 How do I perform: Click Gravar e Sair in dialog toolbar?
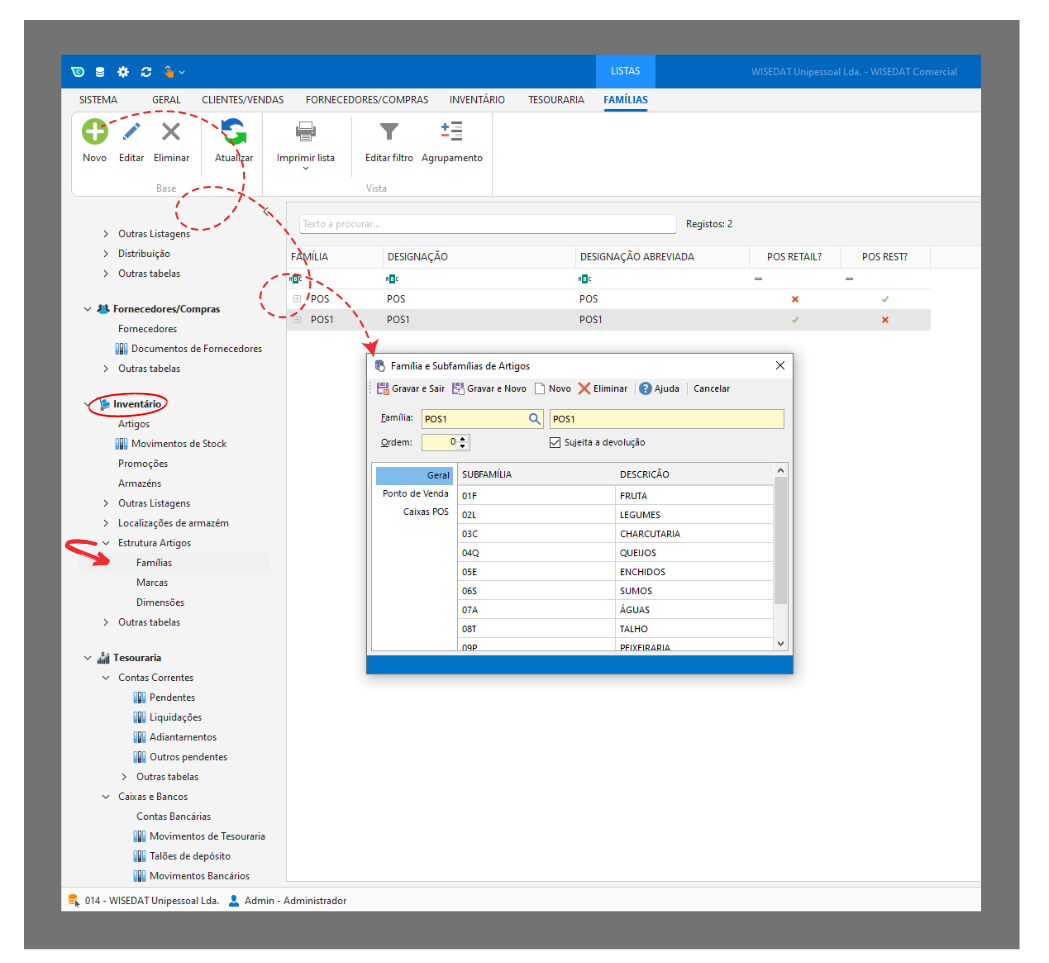410,388
